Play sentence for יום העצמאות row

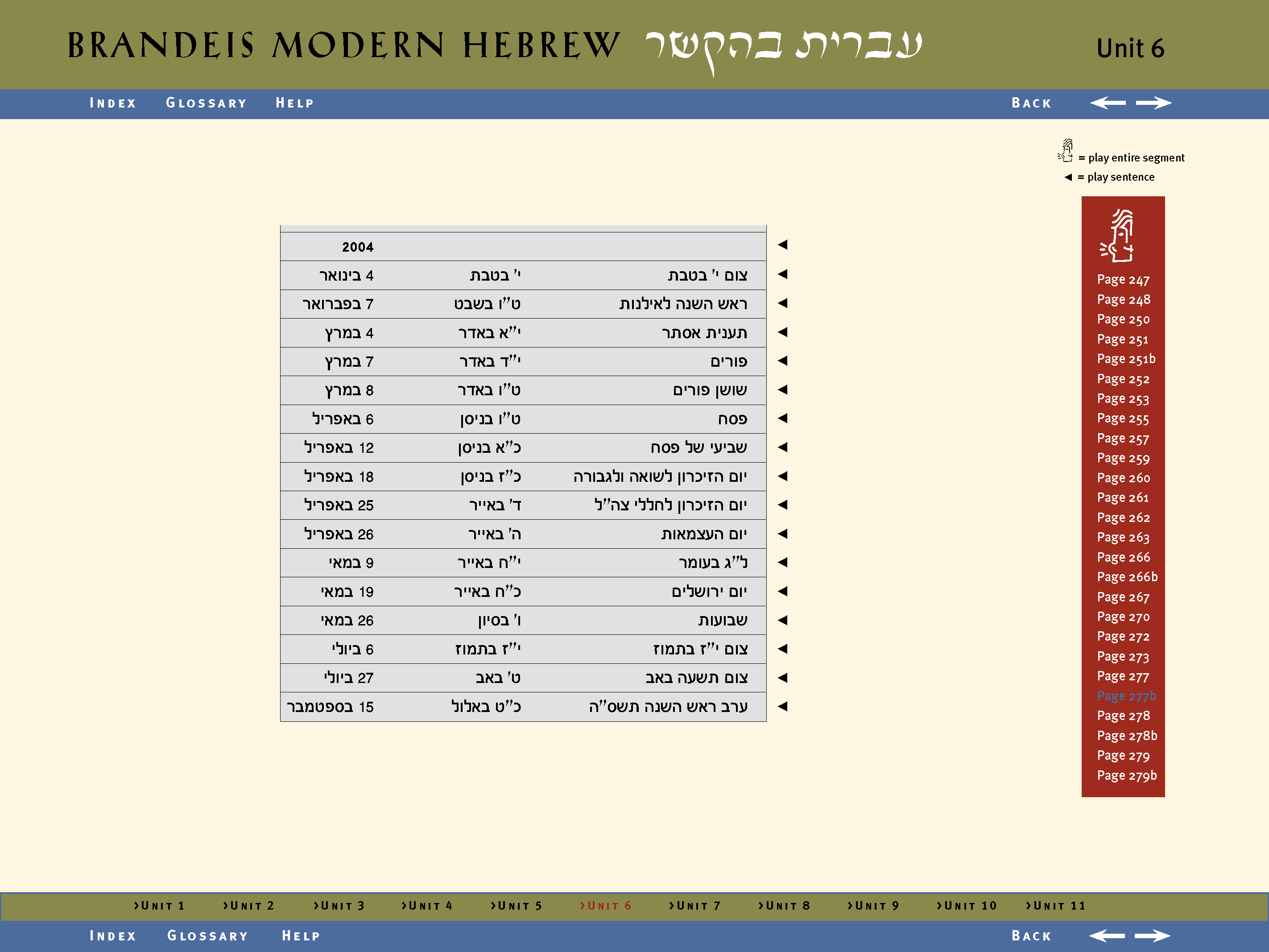click(x=782, y=534)
